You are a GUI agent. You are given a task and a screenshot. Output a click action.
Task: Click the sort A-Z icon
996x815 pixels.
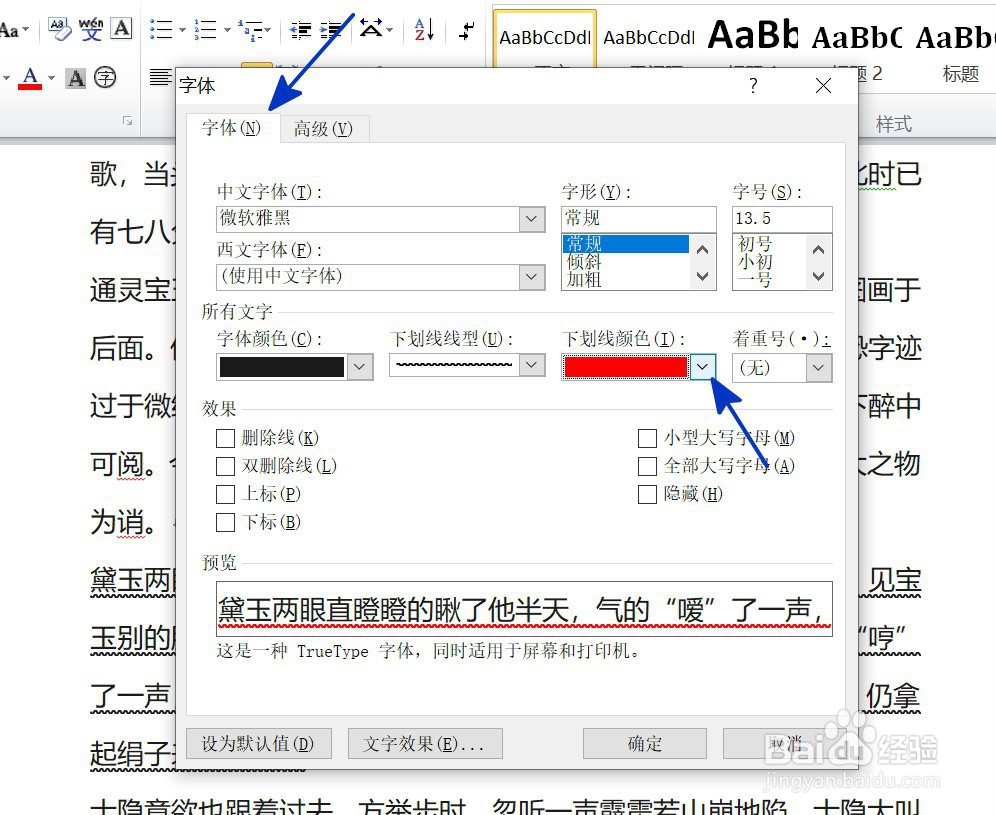point(421,29)
